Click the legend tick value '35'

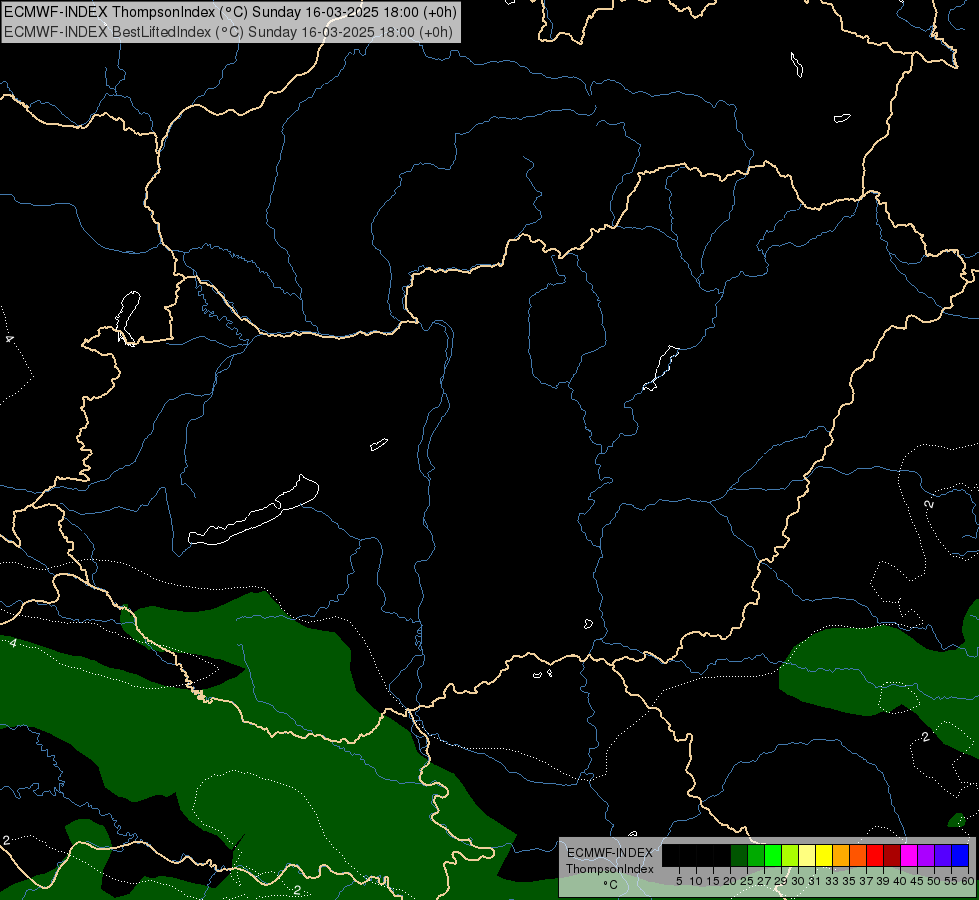pos(850,881)
